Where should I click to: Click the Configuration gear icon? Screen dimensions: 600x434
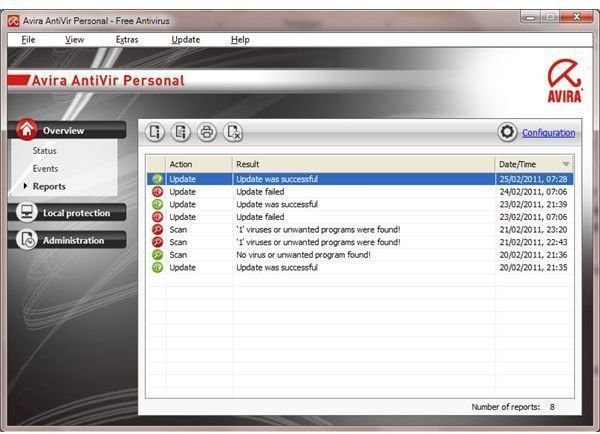click(x=507, y=132)
